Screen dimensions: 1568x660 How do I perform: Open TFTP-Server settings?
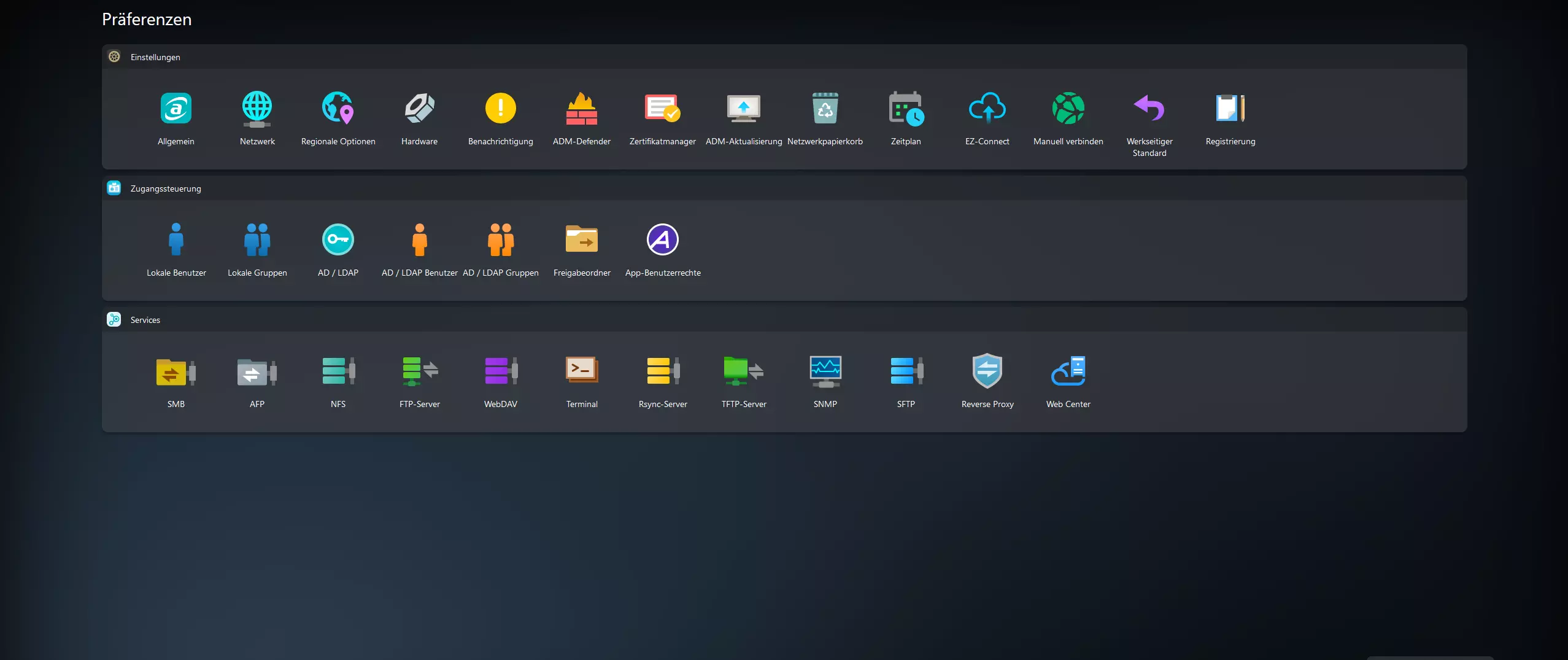744,371
